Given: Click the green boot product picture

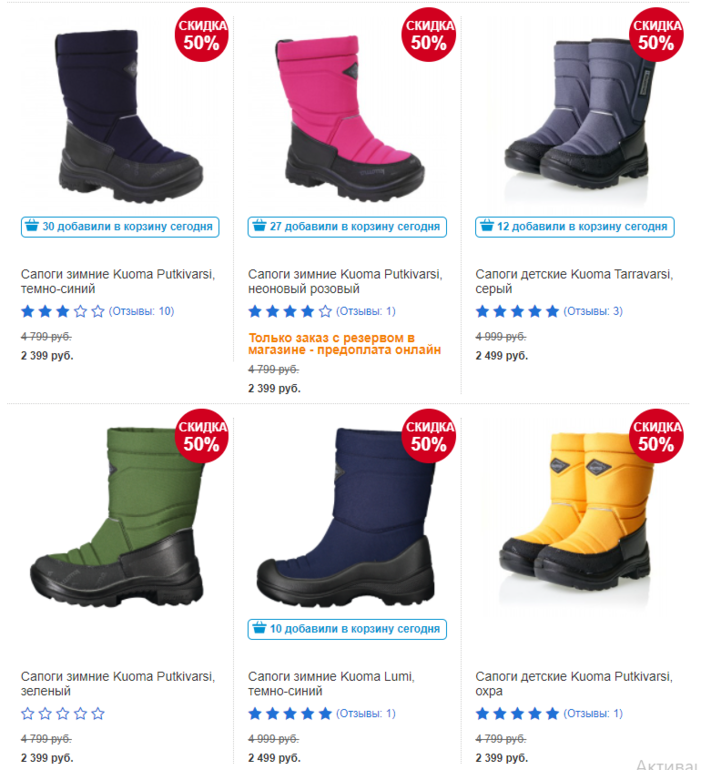Looking at the screenshot, I should coord(117,517).
